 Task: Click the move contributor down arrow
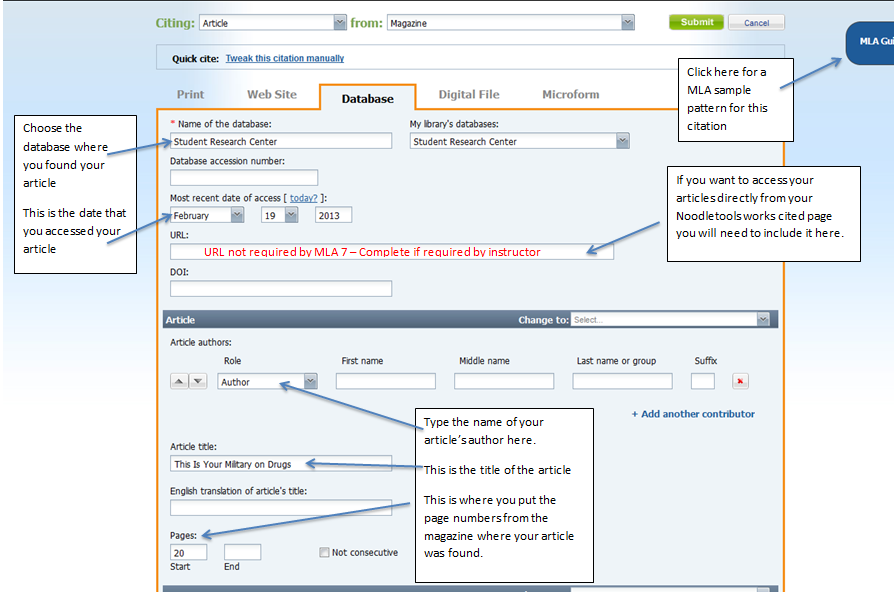198,381
